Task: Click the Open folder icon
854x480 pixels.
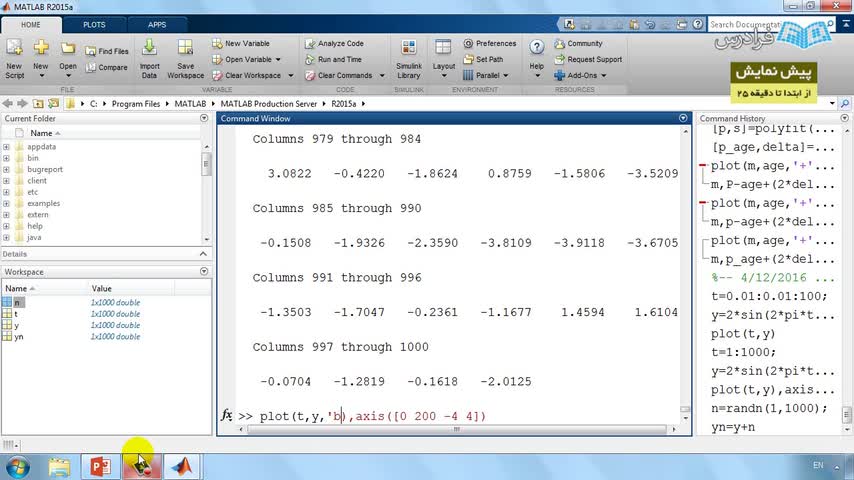Action: coord(68,48)
